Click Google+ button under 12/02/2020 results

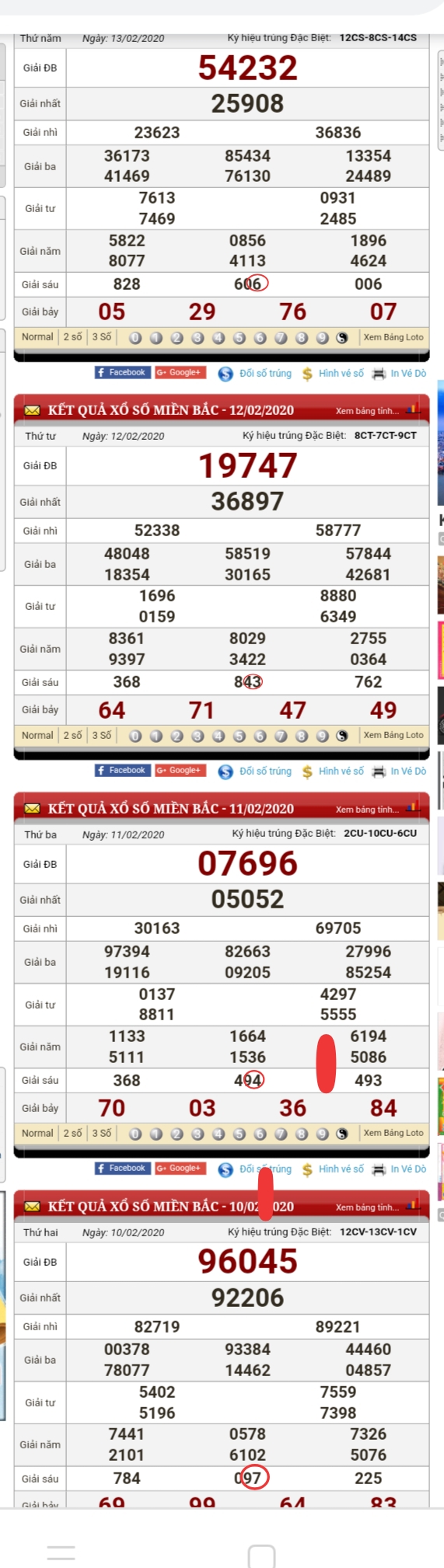pos(180,770)
